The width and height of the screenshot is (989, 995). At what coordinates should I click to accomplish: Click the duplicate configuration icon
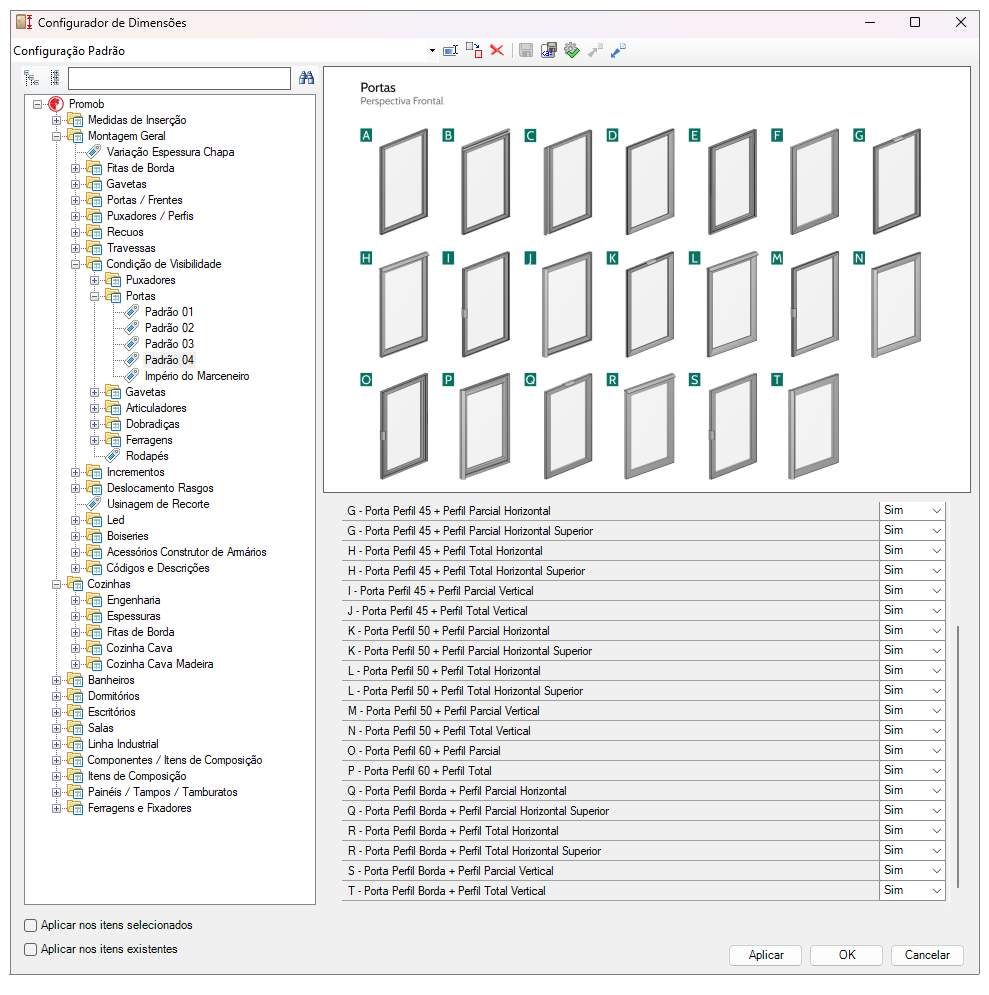[x=474, y=51]
